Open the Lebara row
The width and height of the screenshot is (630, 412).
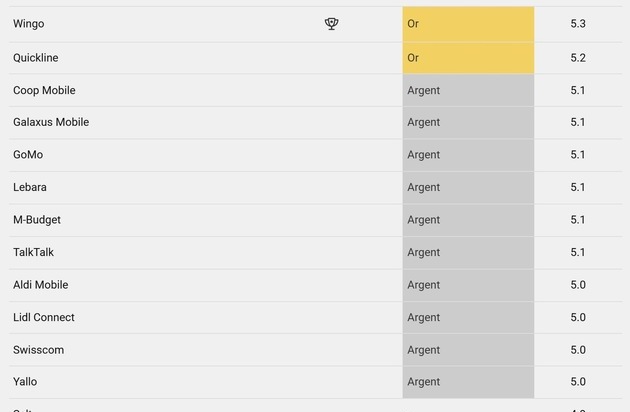(30, 187)
